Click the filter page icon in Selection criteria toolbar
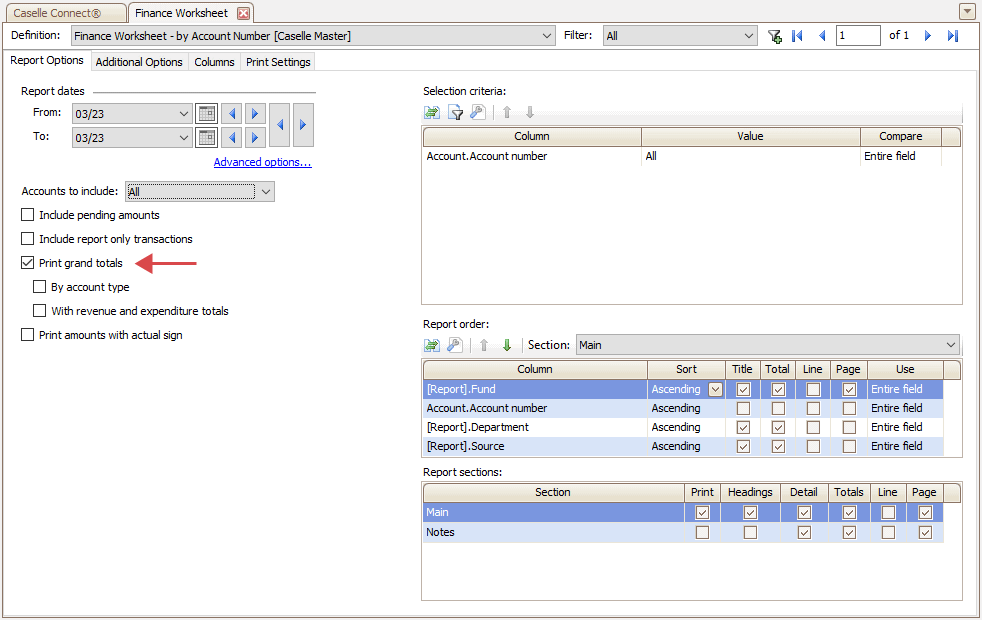982x620 pixels. [455, 113]
